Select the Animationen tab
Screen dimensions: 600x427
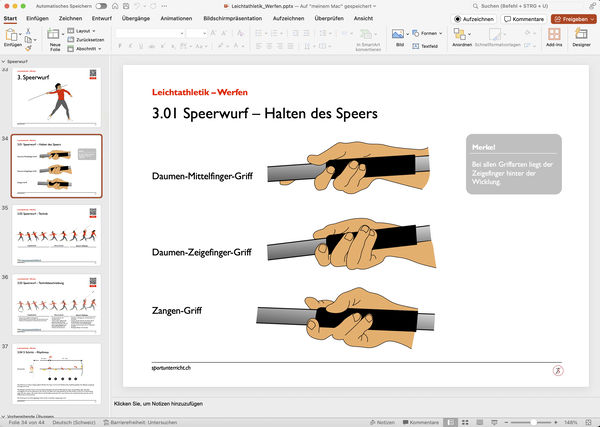pyautogui.click(x=176, y=18)
